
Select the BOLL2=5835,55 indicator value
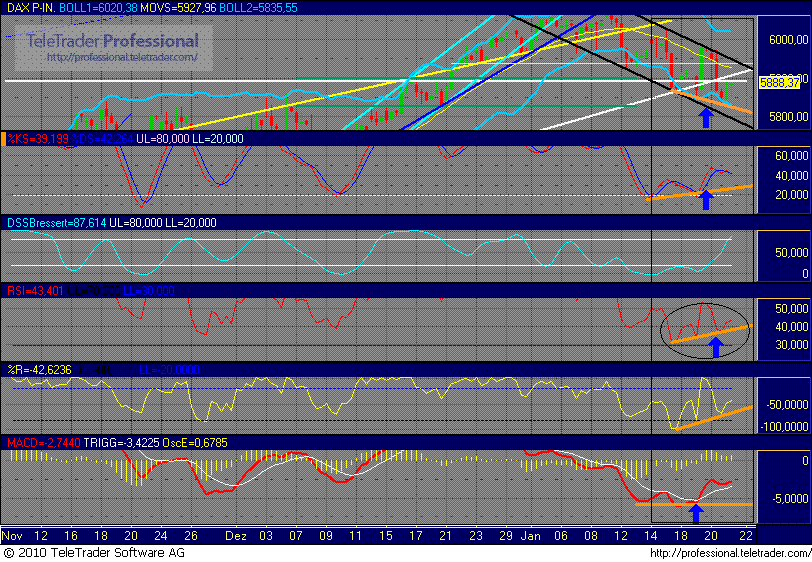click(x=258, y=8)
